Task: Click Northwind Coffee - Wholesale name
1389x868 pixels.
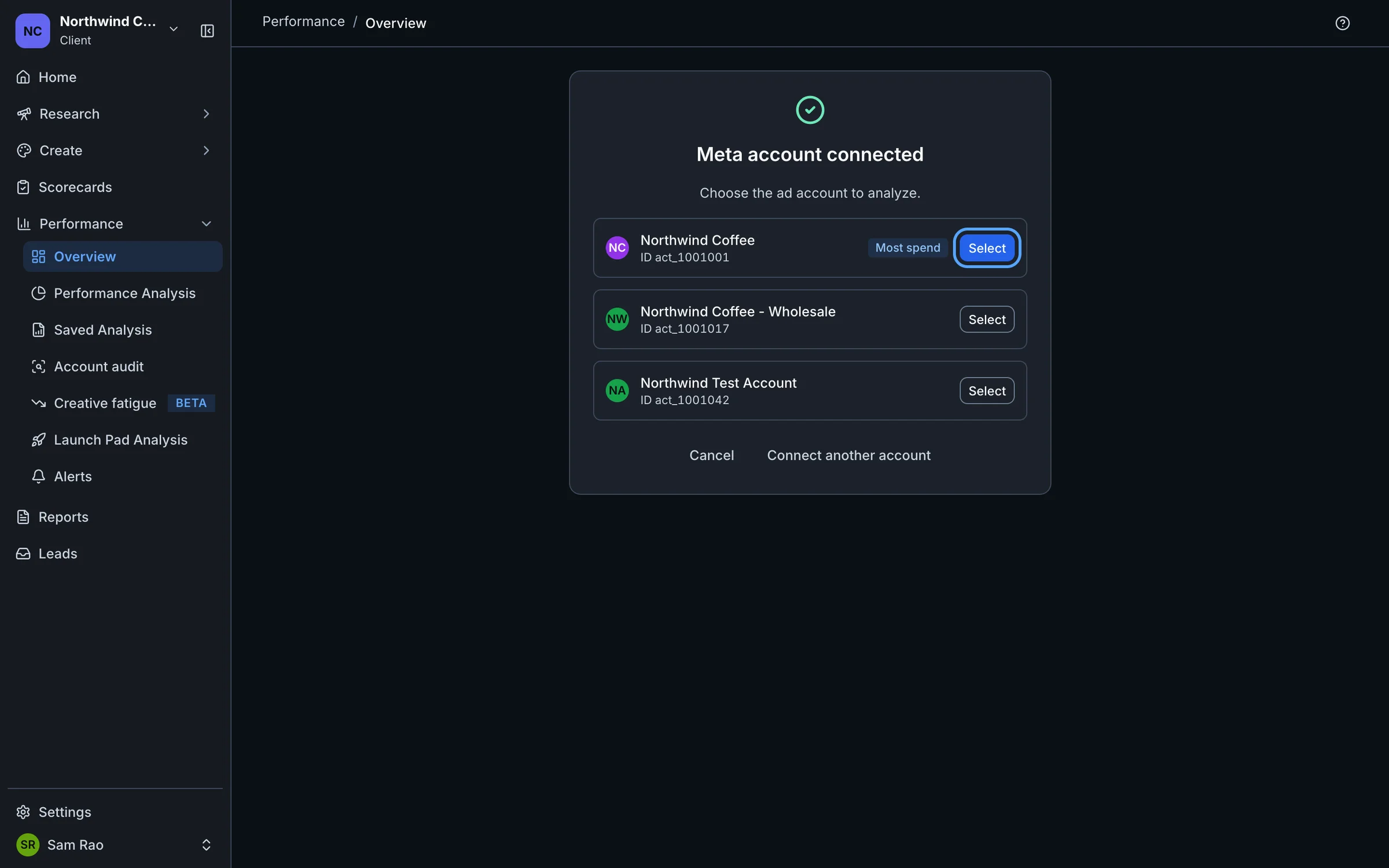Action: pos(738,311)
